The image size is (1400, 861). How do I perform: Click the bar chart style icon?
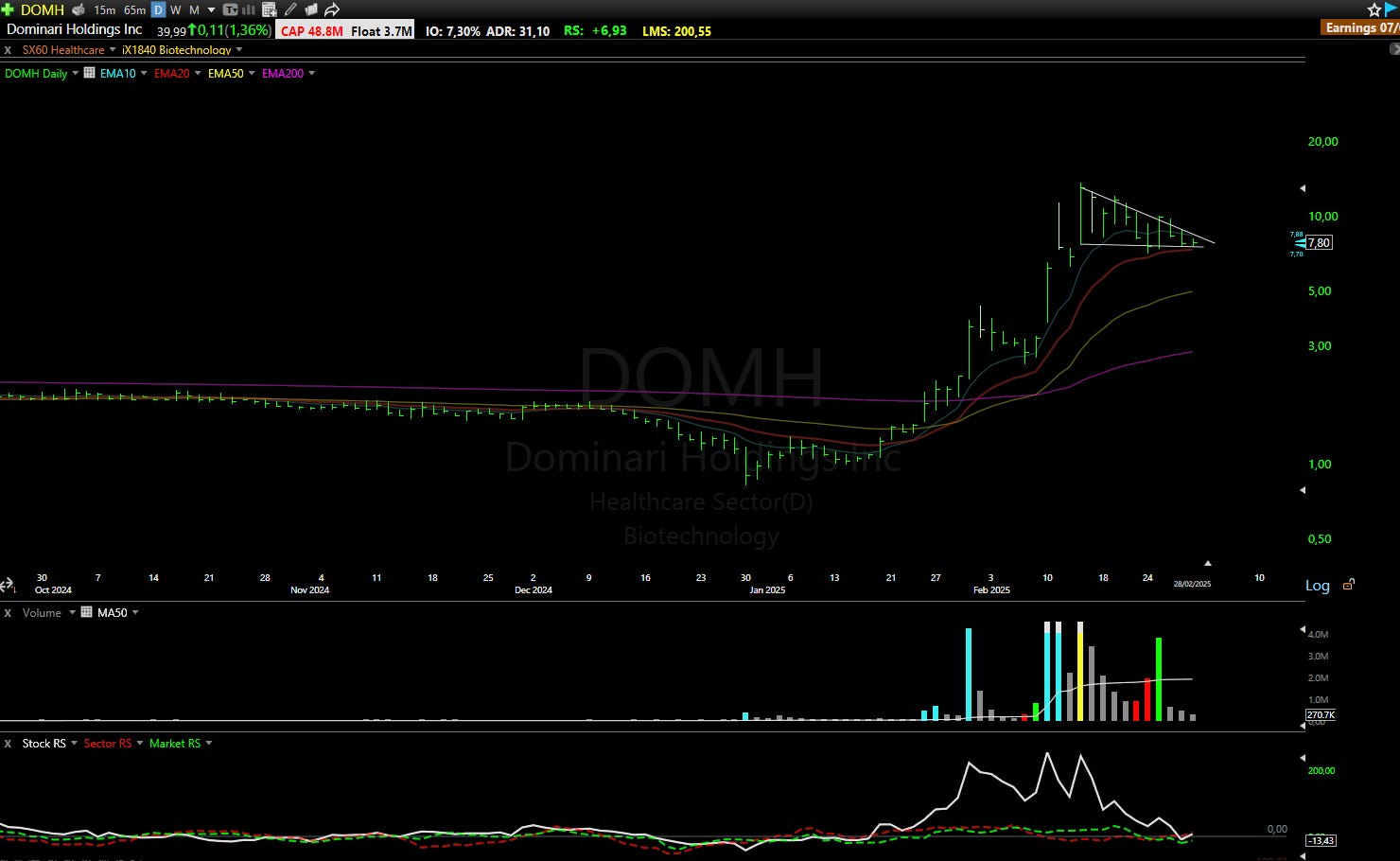250,9
